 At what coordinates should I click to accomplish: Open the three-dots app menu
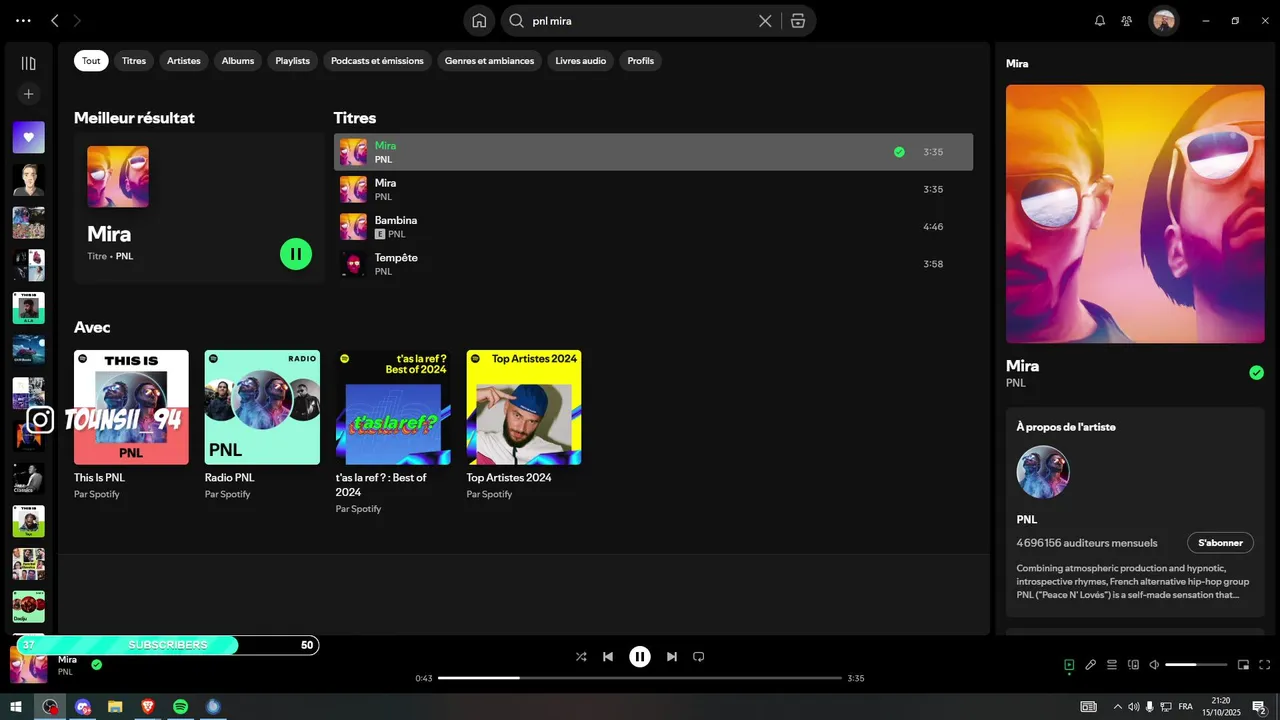(23, 20)
